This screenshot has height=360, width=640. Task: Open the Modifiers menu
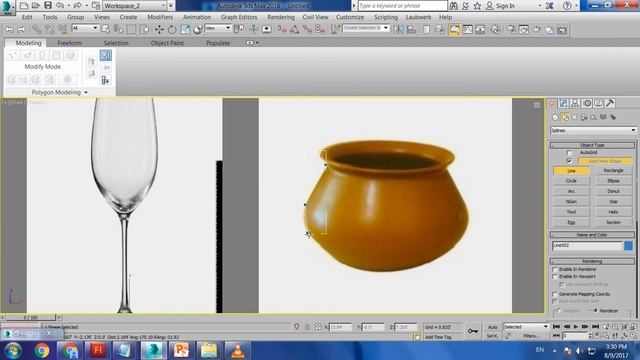160,17
